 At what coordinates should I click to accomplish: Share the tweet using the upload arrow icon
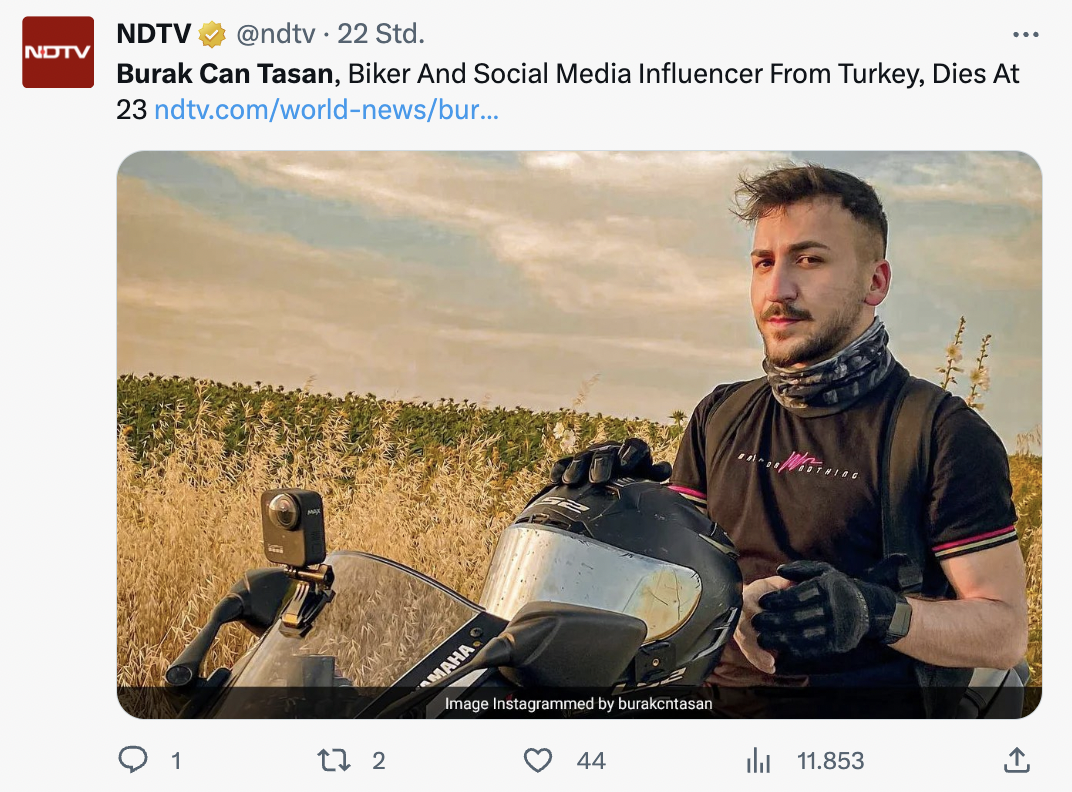point(1016,761)
